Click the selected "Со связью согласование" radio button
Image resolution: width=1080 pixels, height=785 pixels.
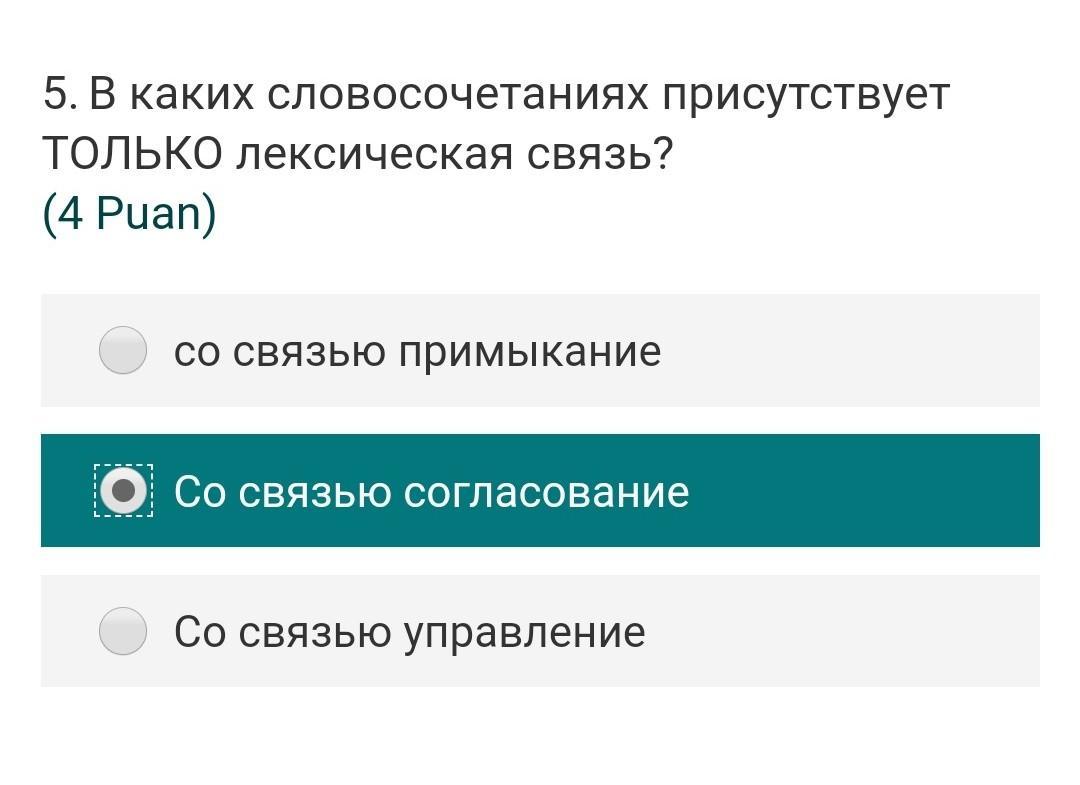coord(123,490)
